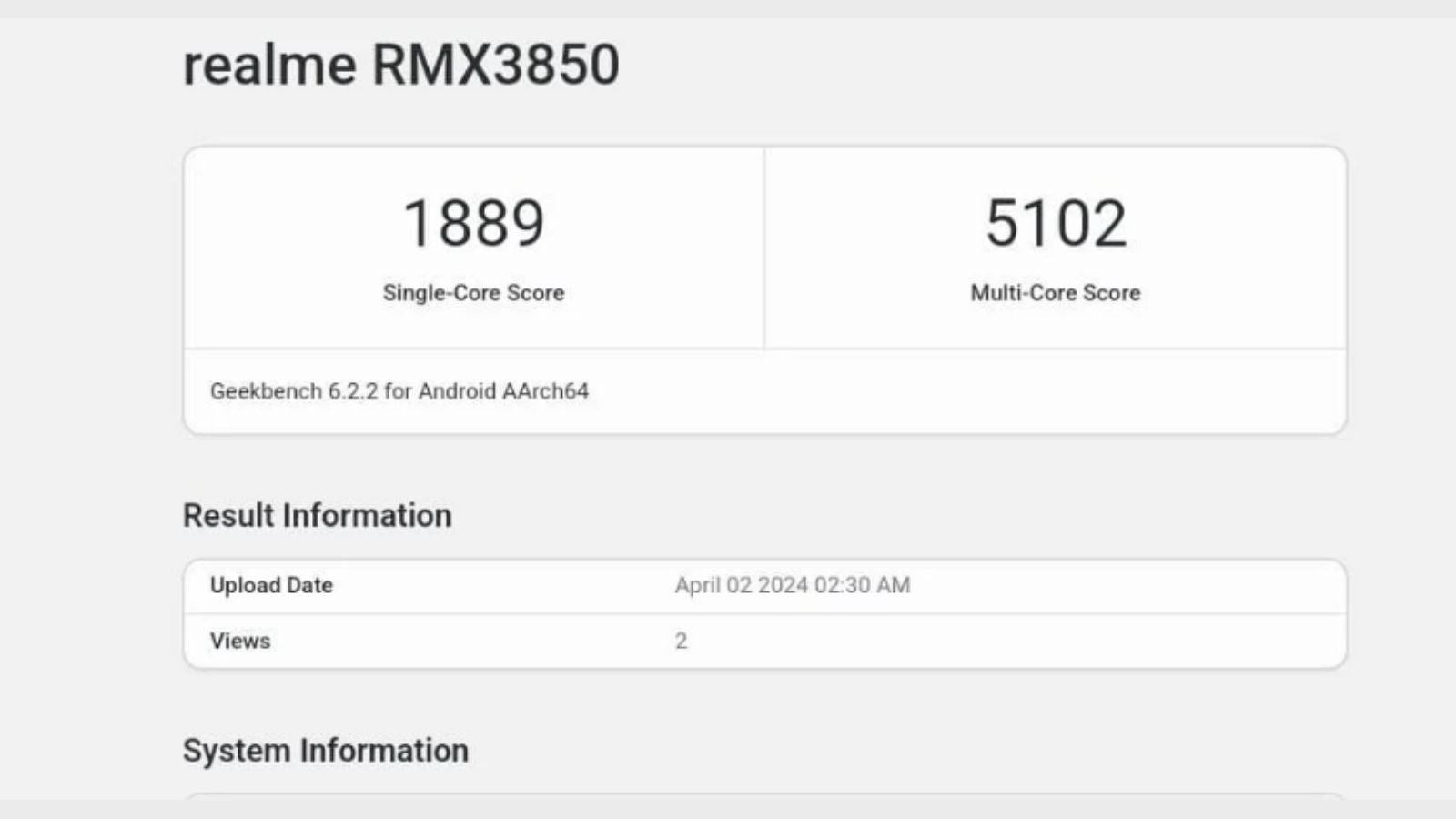Select the RMX3850 model number in heading

(x=496, y=65)
